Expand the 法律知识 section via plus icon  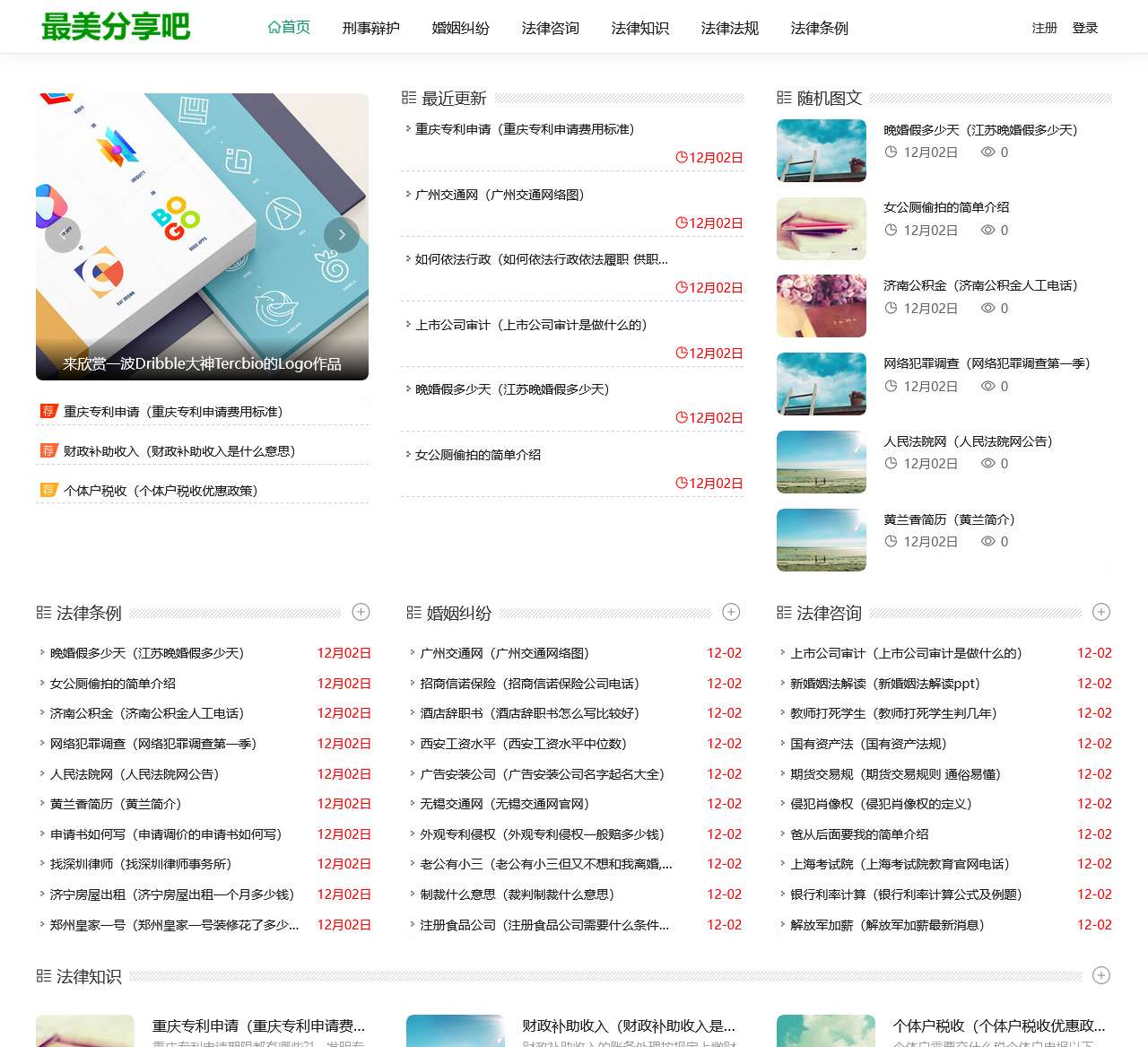1102,976
